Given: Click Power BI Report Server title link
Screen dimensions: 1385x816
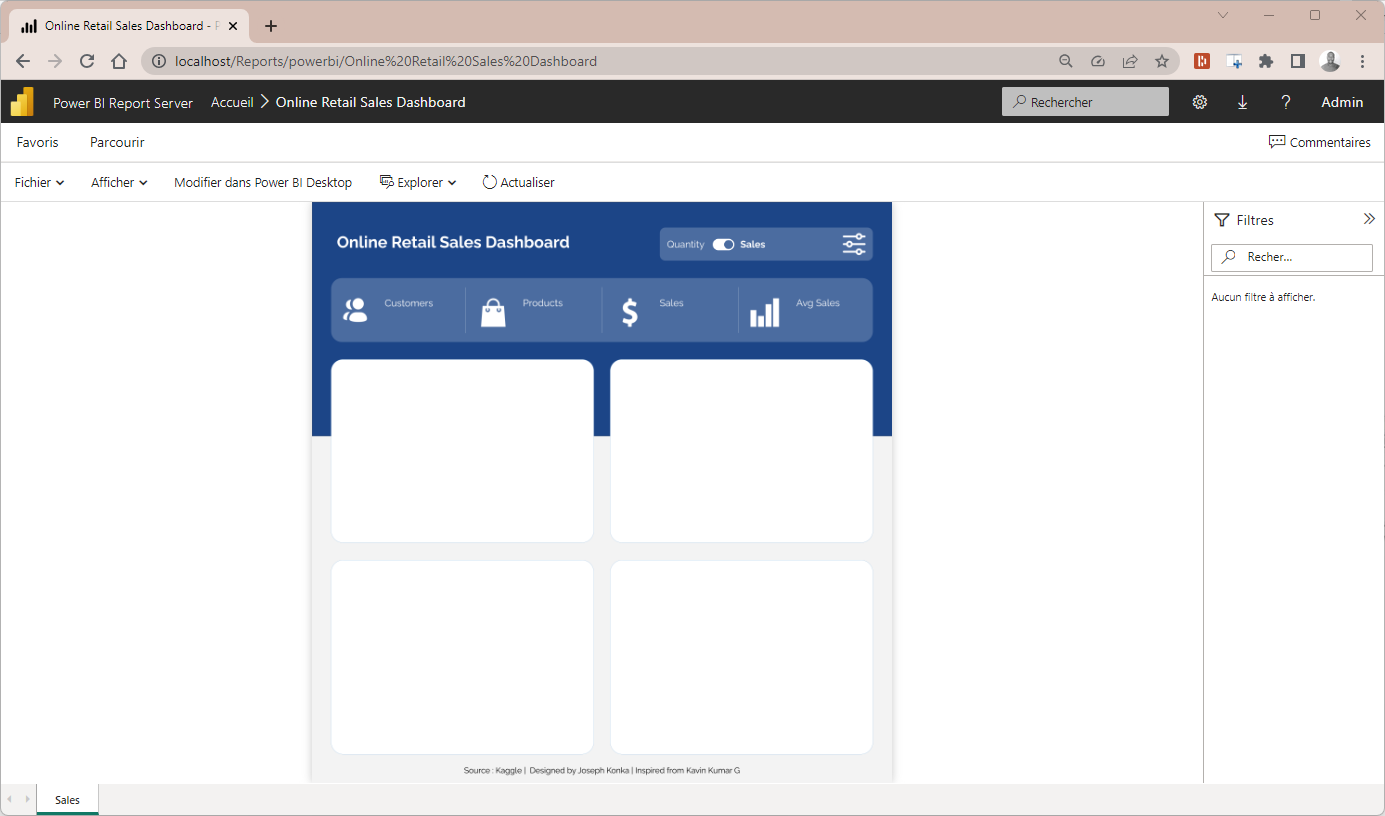Looking at the screenshot, I should pyautogui.click(x=123, y=102).
